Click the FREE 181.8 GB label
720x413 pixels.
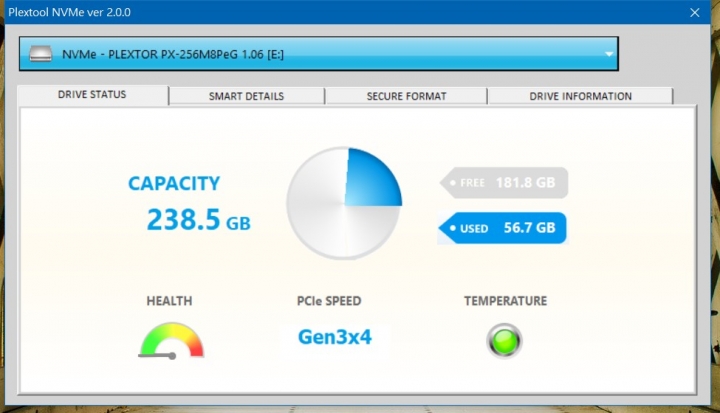point(504,183)
